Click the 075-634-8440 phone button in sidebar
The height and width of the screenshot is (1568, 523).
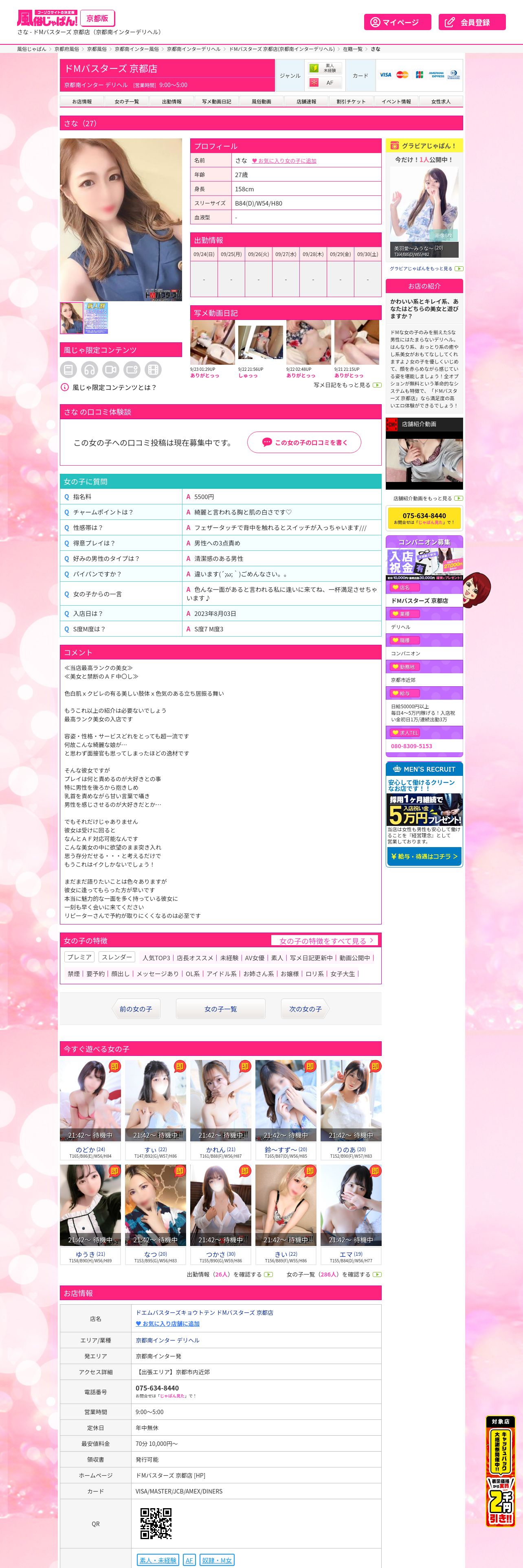coord(424,518)
